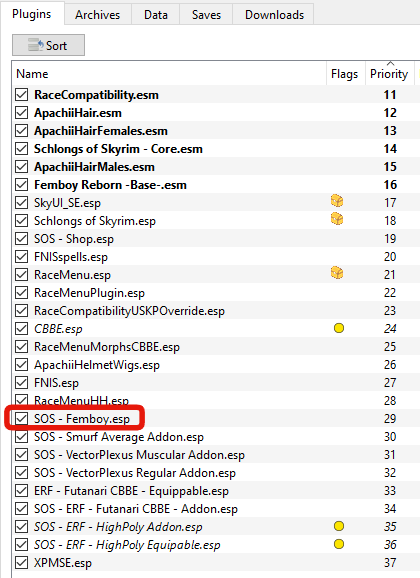Click the Flags column header
Viewport: 420px width, 578px height.
pyautogui.click(x=346, y=74)
